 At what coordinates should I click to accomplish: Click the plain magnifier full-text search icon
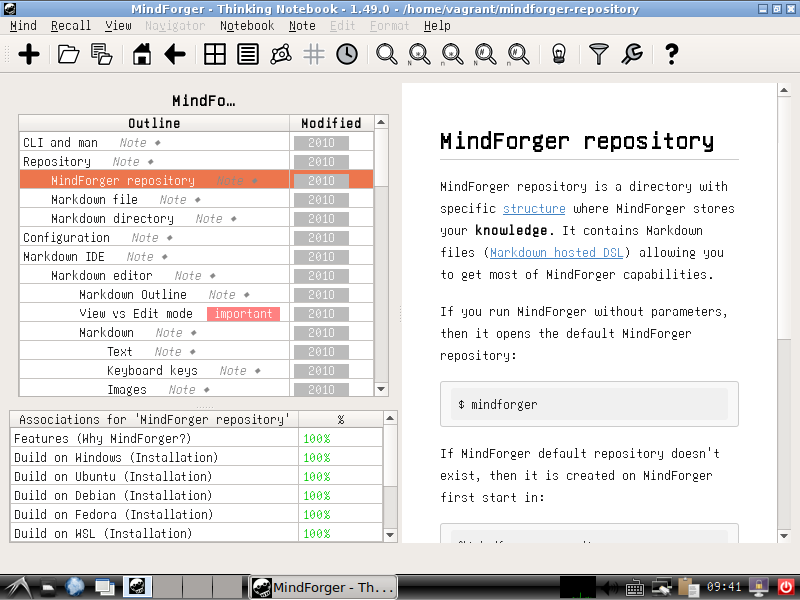(387, 54)
